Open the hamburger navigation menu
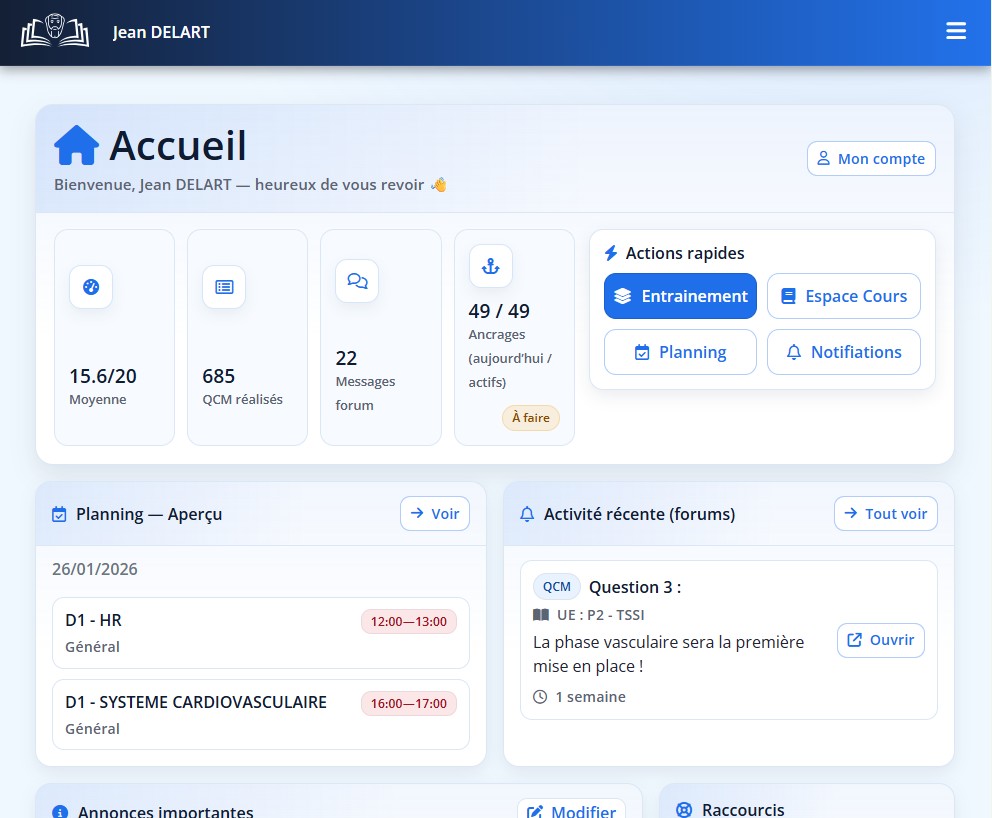 pyautogui.click(x=956, y=31)
